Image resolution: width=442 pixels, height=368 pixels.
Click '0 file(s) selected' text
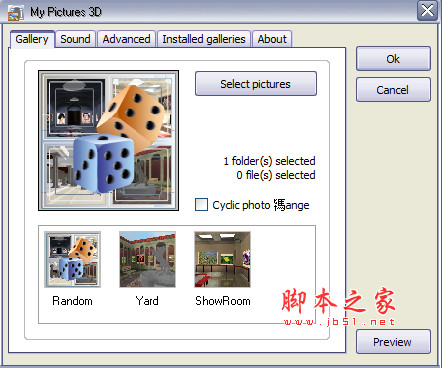(276, 175)
